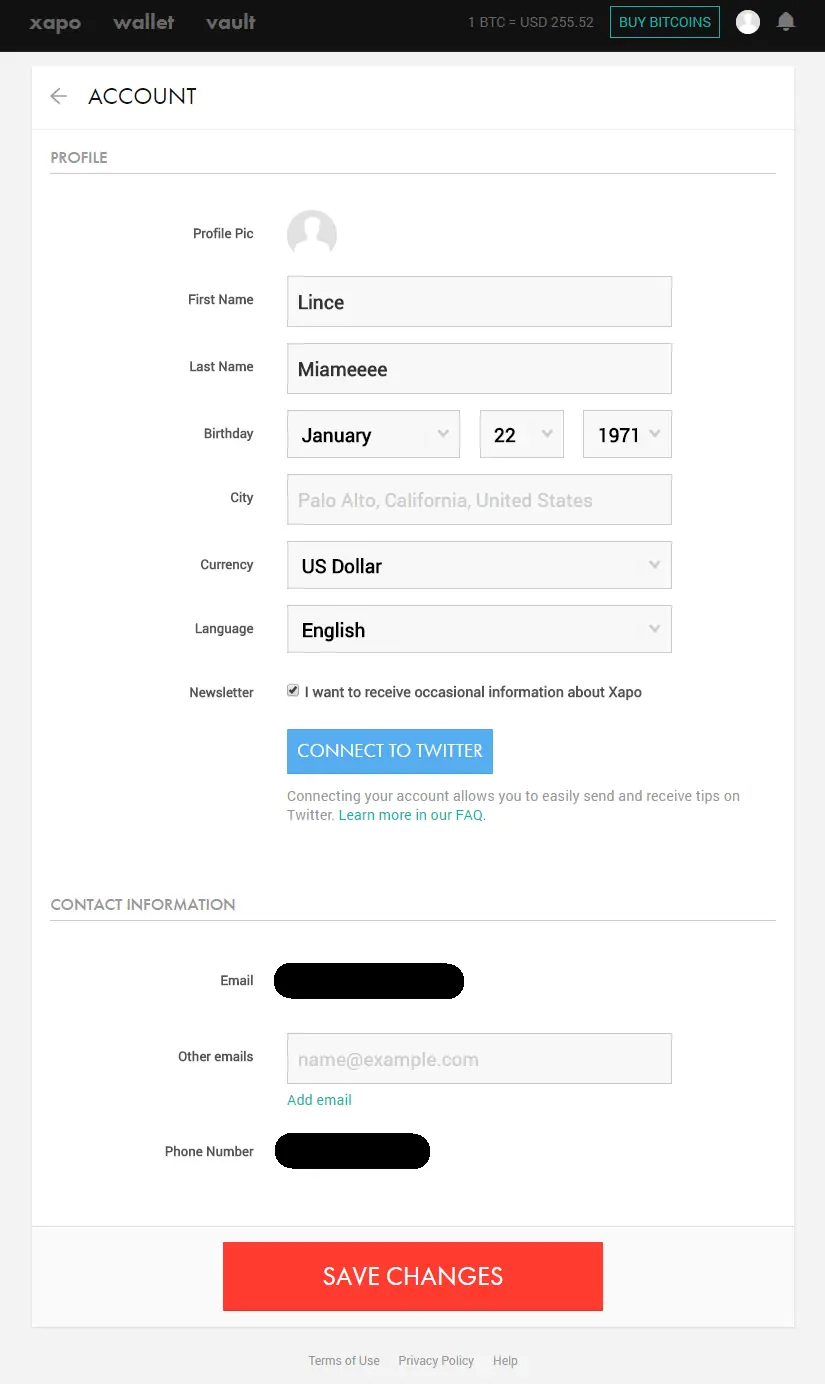This screenshot has width=825, height=1384.
Task: Open the Language dropdown
Action: [x=479, y=630]
